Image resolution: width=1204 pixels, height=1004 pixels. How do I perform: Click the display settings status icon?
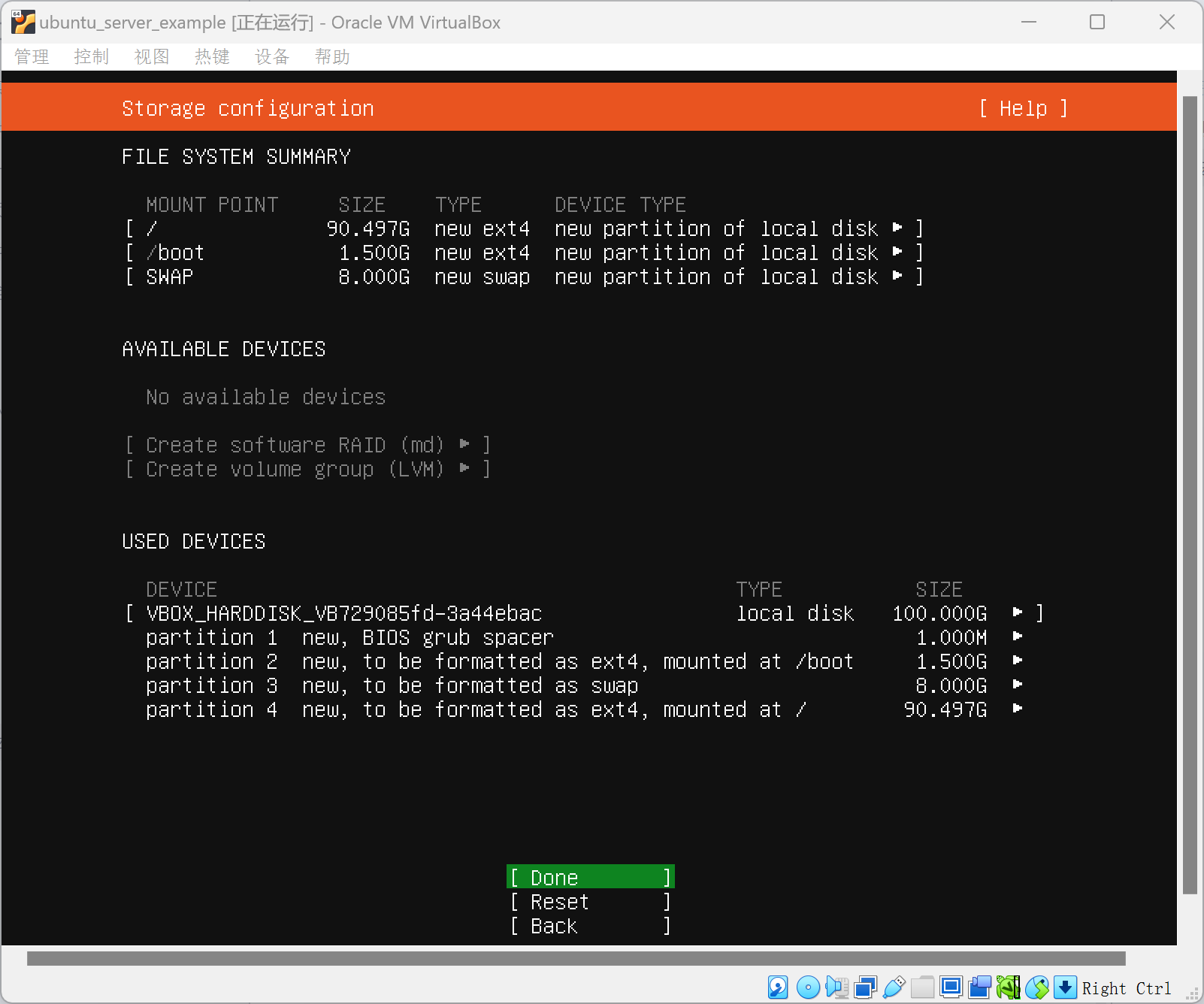tap(951, 987)
